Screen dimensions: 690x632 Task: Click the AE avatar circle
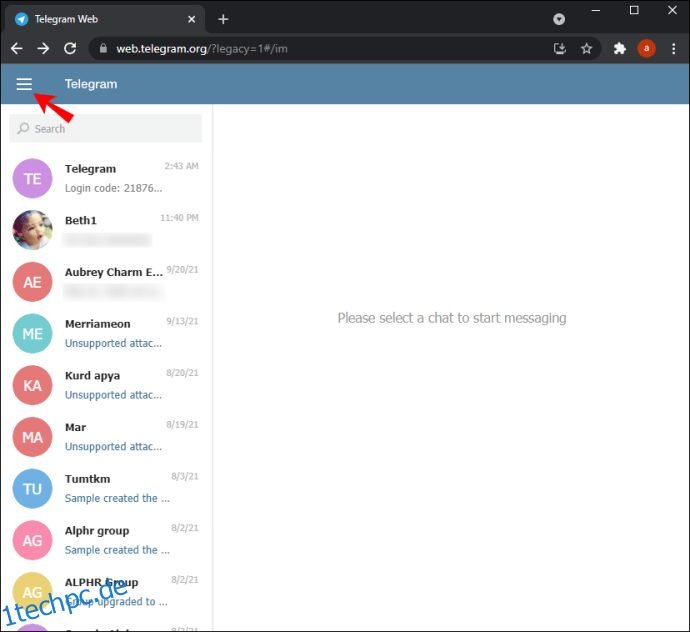coord(33,282)
